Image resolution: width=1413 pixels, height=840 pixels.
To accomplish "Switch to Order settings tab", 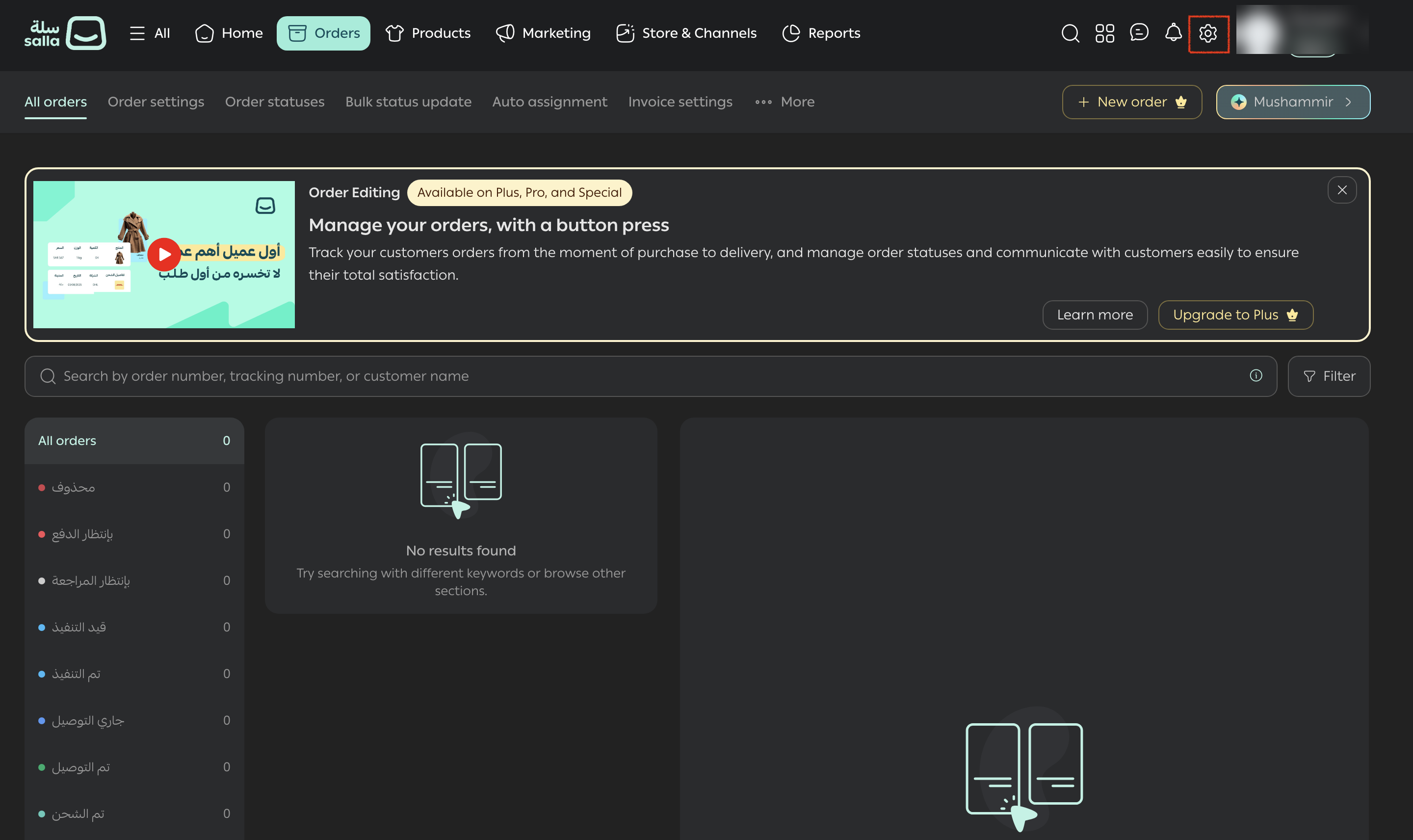I will click(156, 102).
